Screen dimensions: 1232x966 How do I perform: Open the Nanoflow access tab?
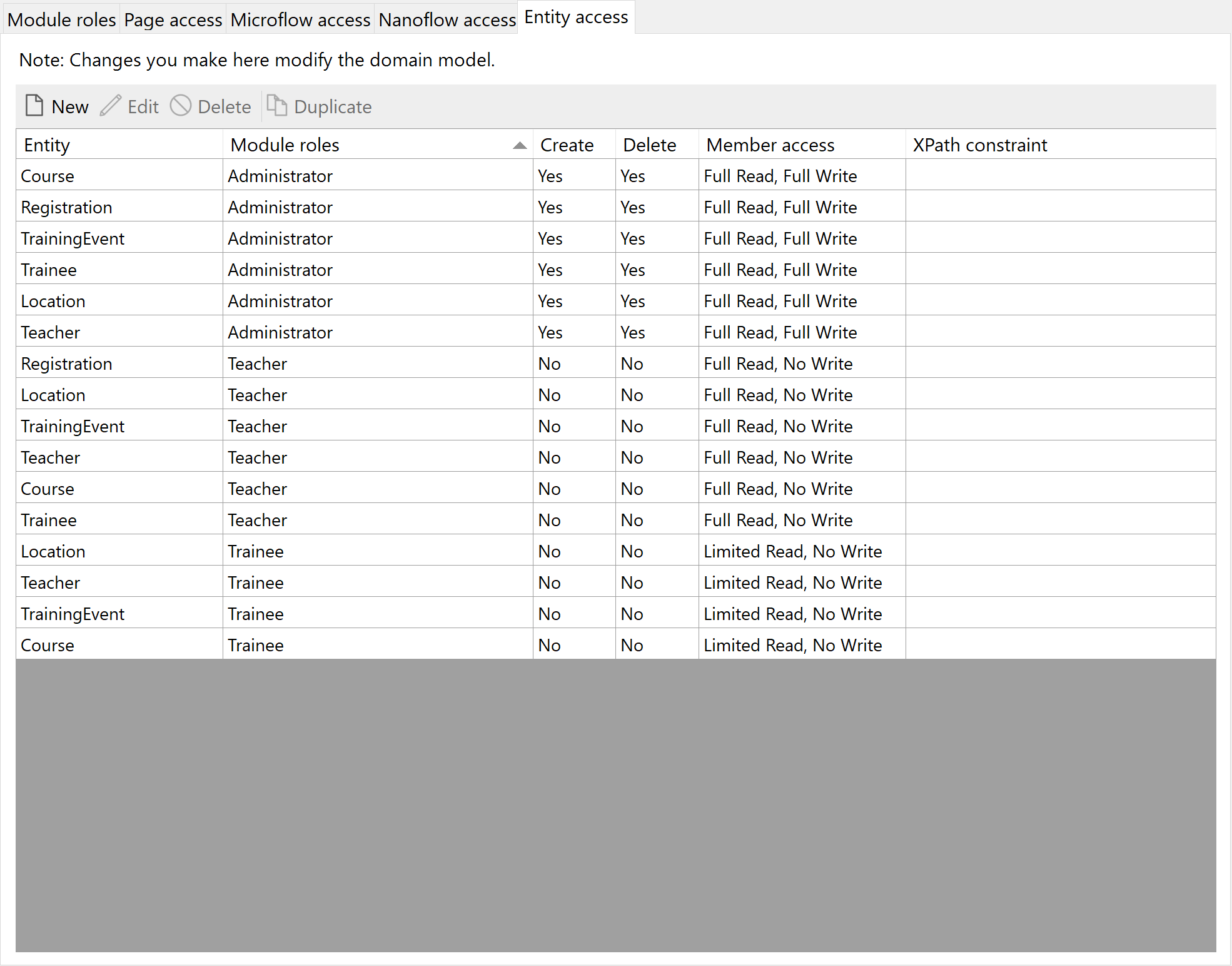(447, 19)
